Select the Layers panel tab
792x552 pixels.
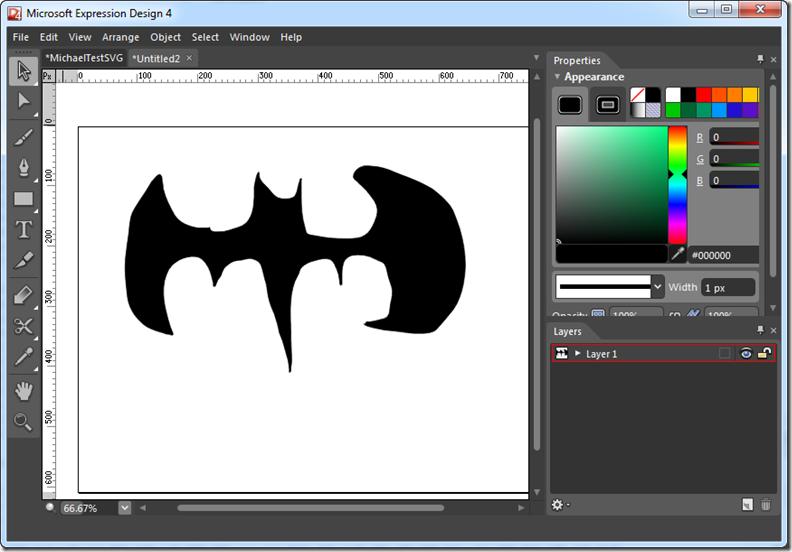click(x=567, y=331)
